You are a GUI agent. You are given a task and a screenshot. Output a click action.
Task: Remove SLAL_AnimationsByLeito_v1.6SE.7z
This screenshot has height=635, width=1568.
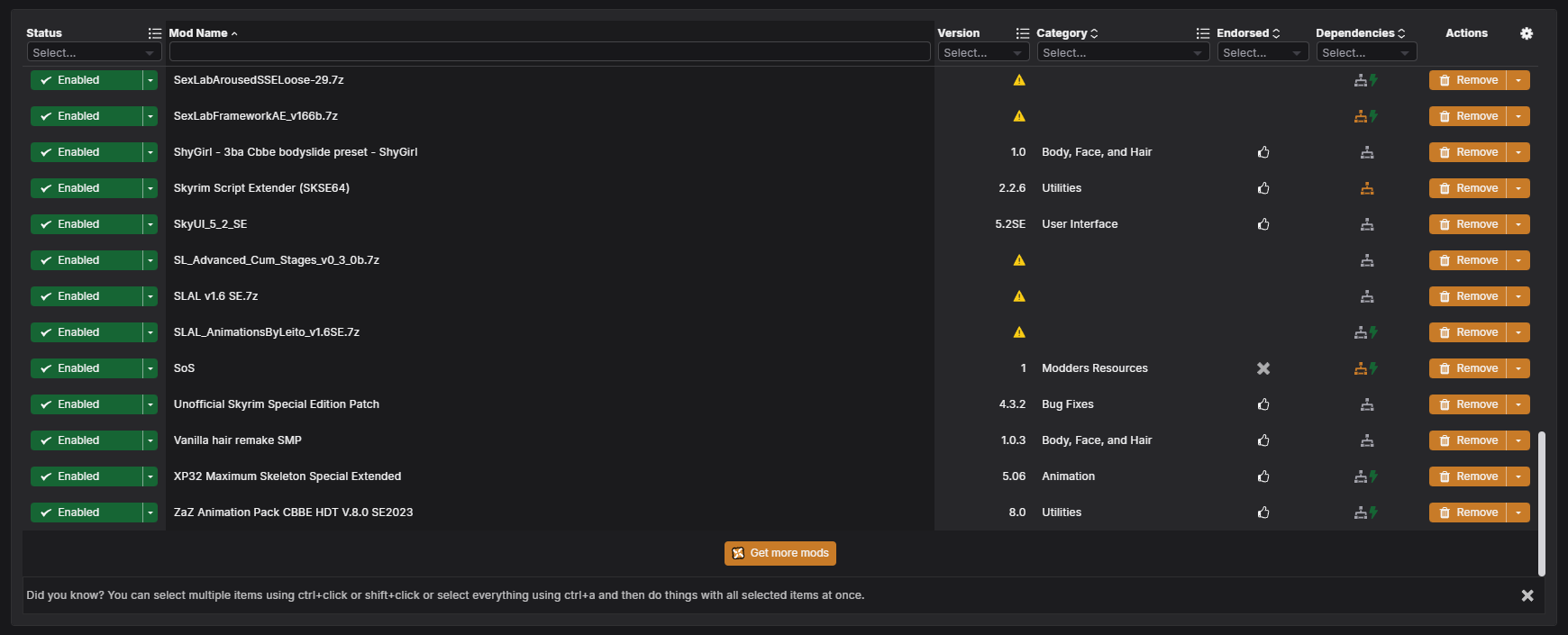1468,332
